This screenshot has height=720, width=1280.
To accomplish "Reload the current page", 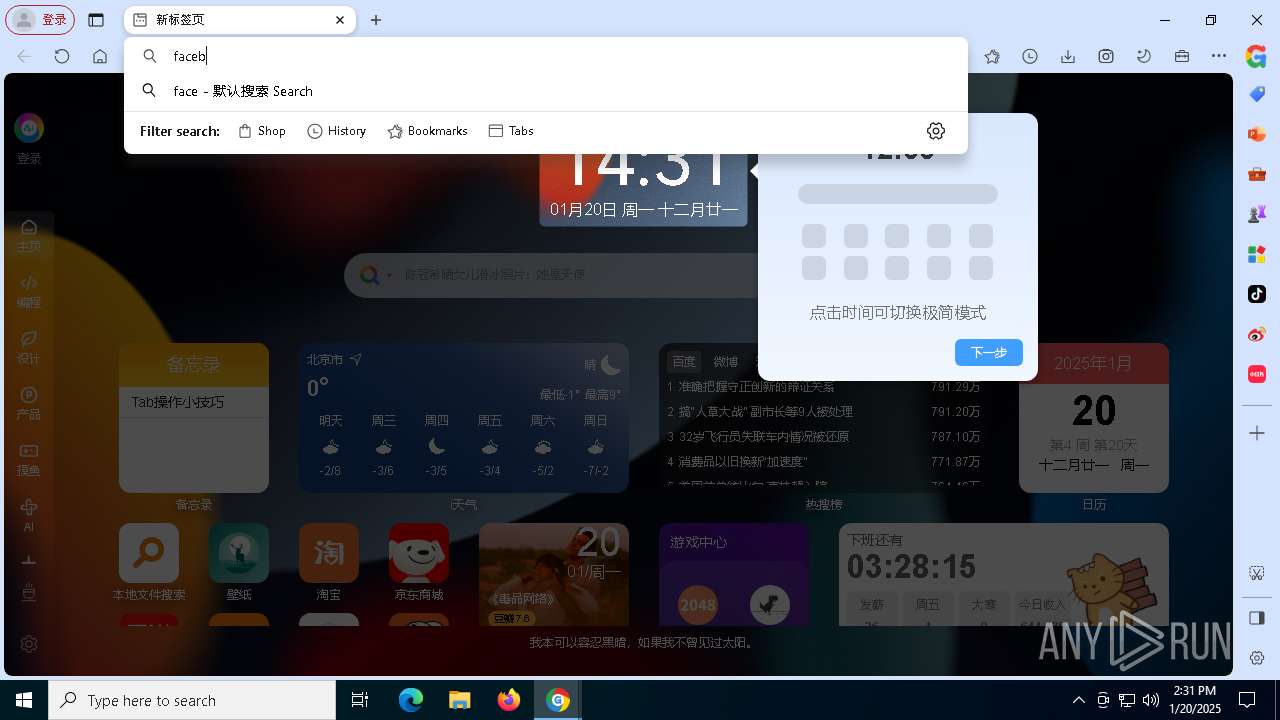I will click(x=62, y=57).
